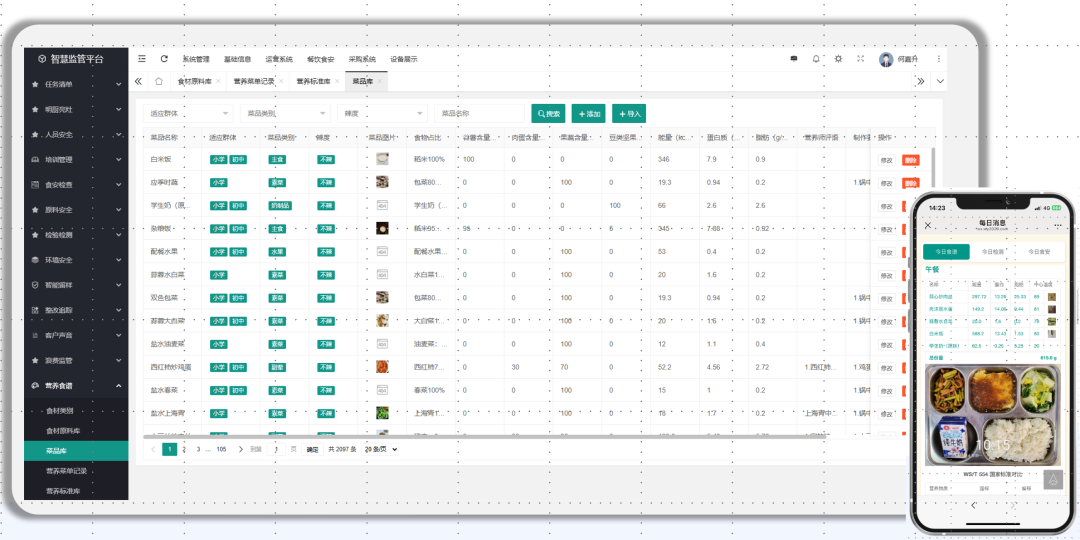Close the phone's 每日消息 page with X
The width and height of the screenshot is (1080, 540).
tap(928, 225)
